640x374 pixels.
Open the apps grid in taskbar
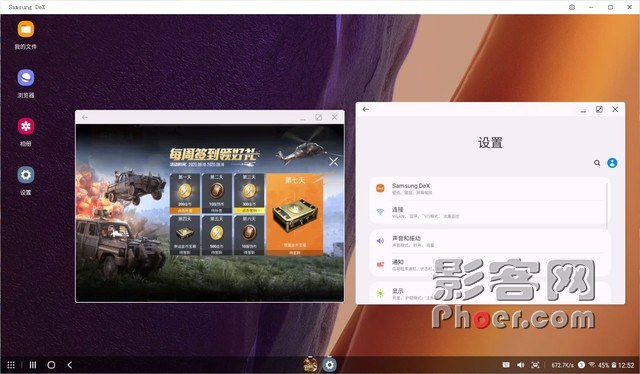pyautogui.click(x=11, y=365)
